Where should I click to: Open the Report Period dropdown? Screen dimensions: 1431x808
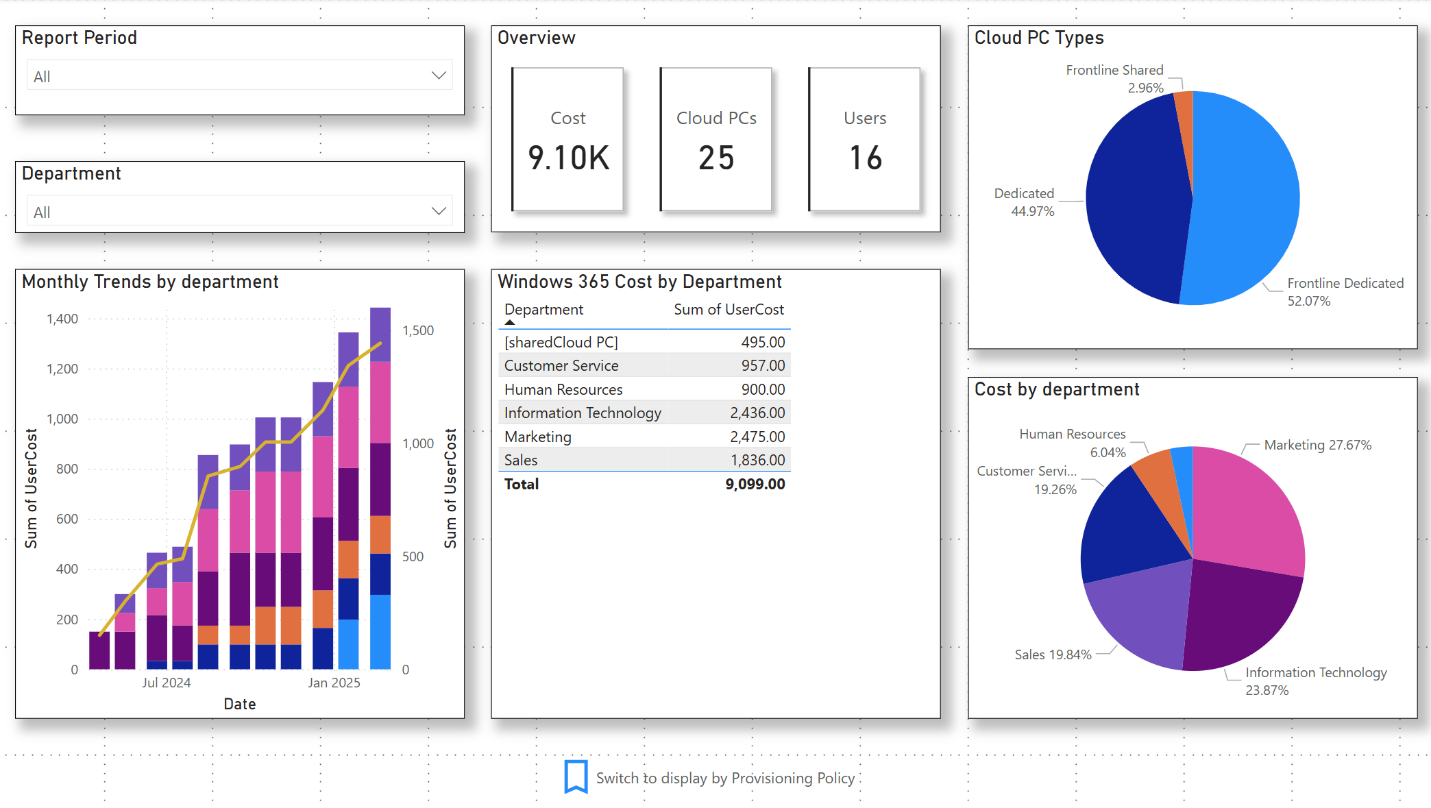click(439, 74)
